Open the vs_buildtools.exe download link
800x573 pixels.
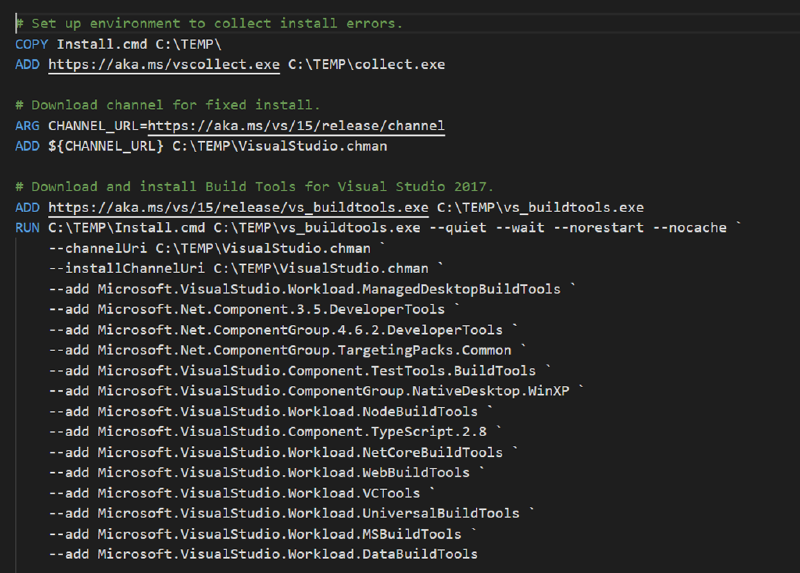tap(238, 208)
